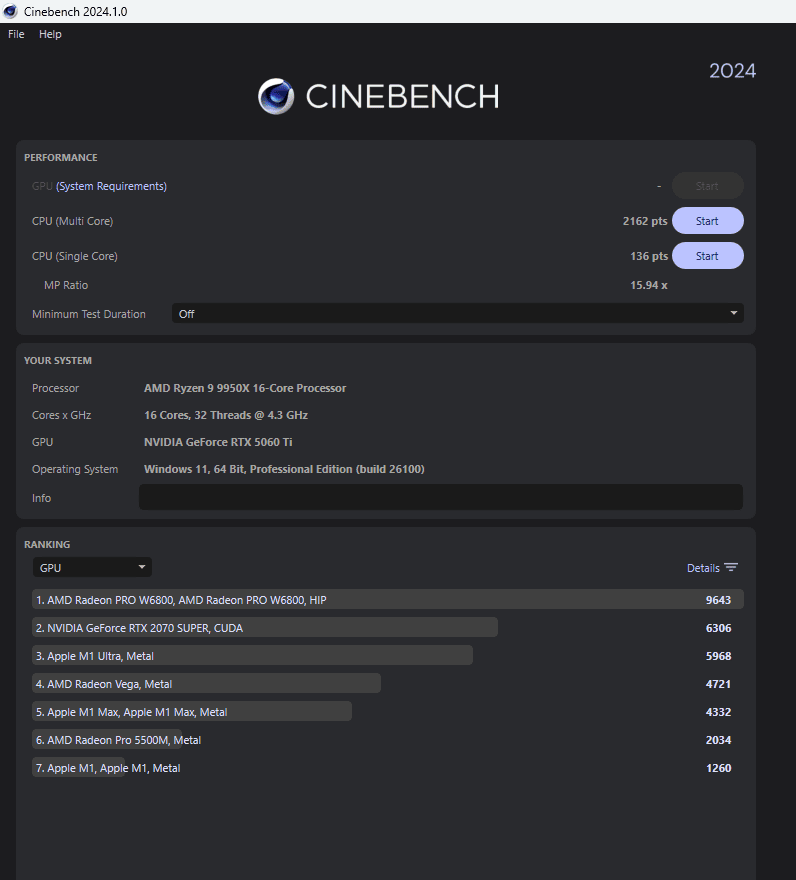The height and width of the screenshot is (880, 796).
Task: Click the Minimum Test Duration dropdown arrow
Action: click(x=733, y=313)
